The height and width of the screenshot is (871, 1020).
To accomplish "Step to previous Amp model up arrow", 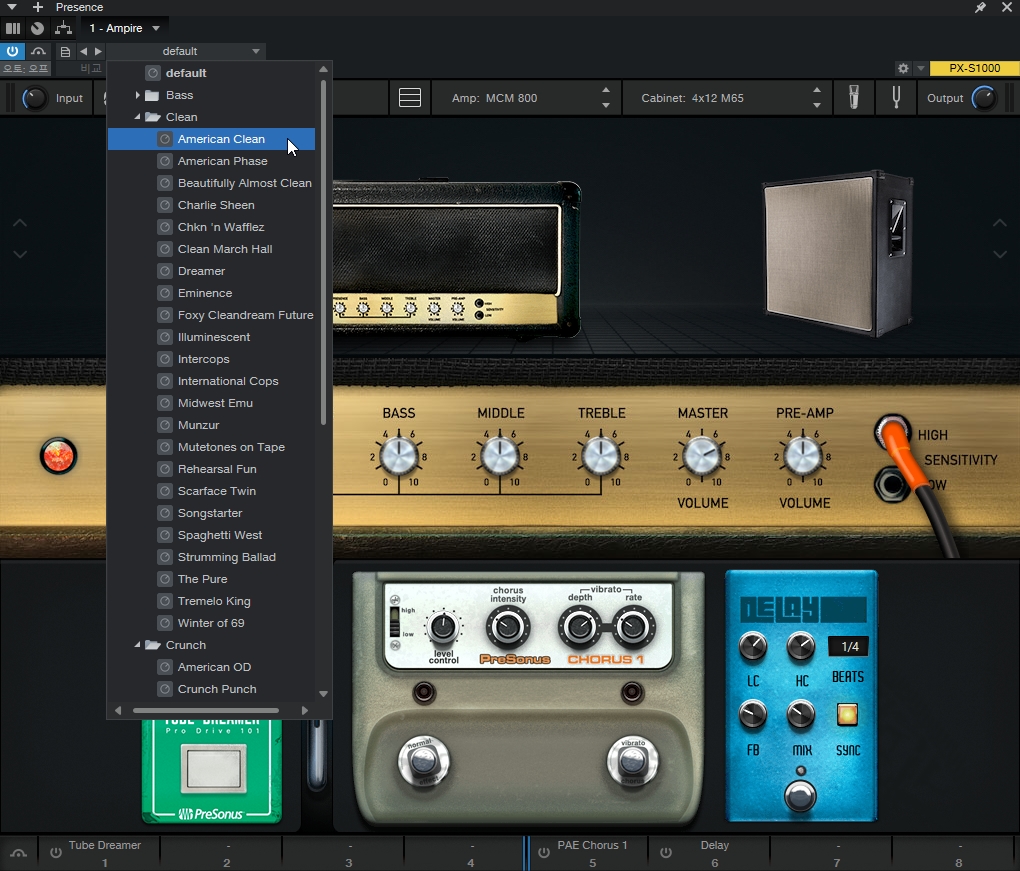I will click(606, 90).
